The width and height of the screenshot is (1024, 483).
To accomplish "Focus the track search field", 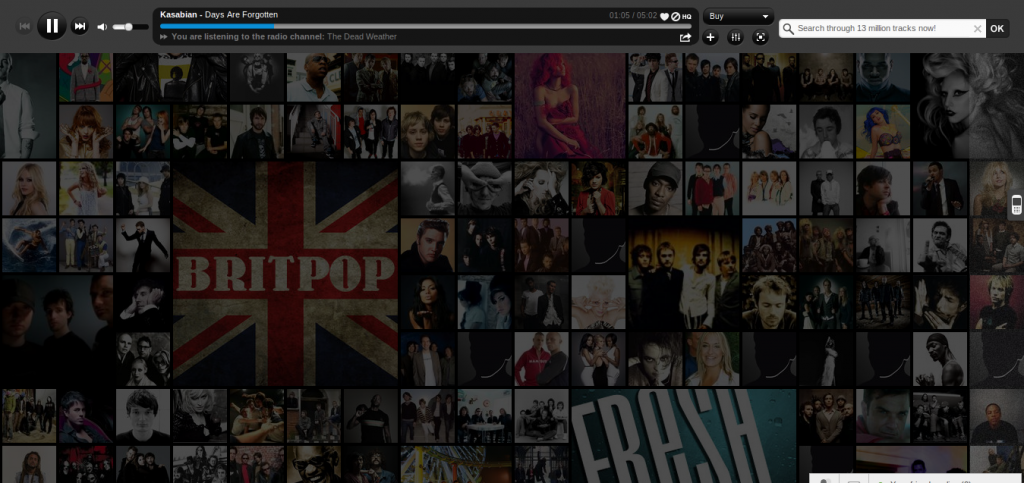I will [883, 29].
